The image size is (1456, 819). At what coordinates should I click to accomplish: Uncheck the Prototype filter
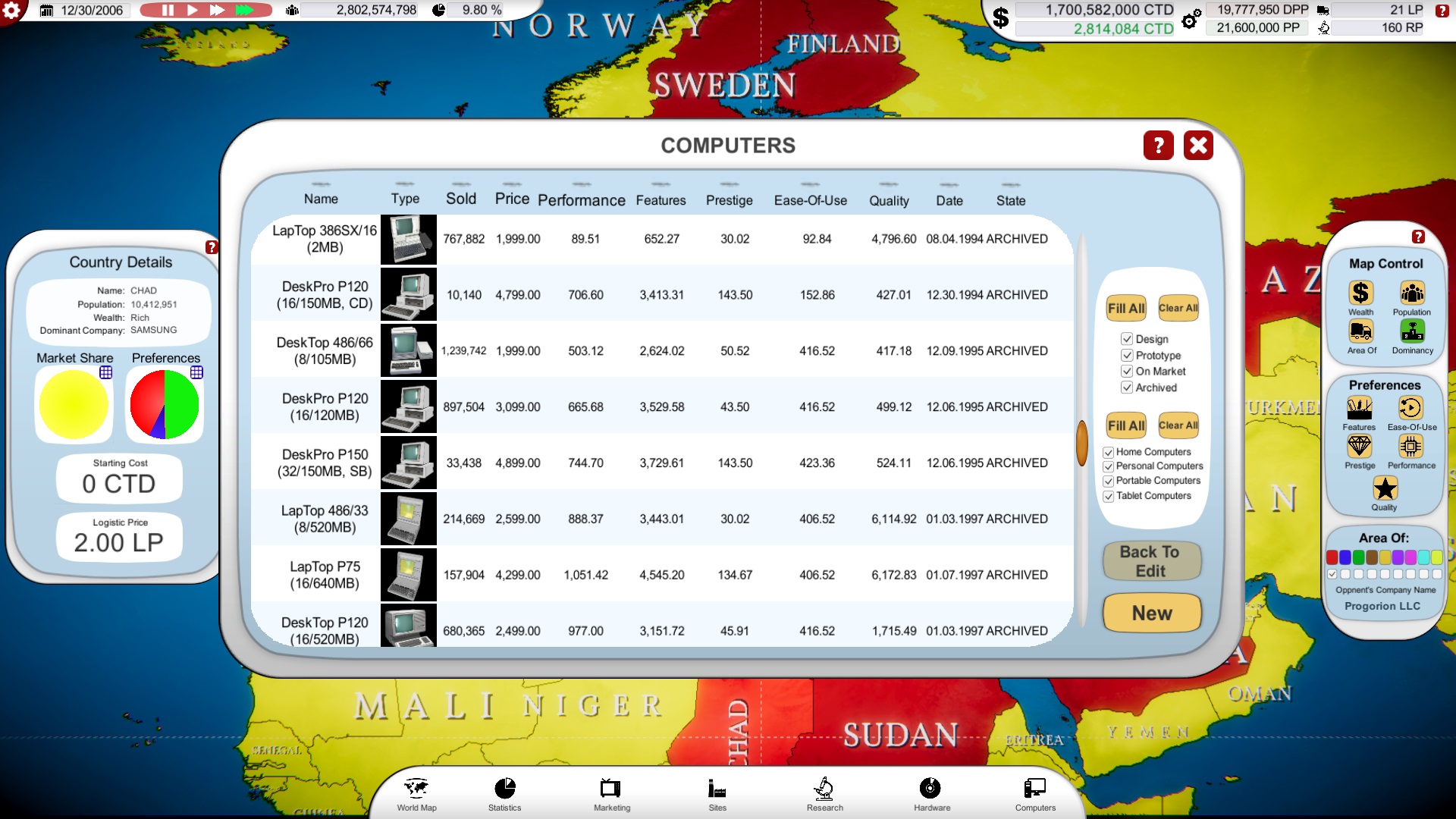(x=1127, y=355)
